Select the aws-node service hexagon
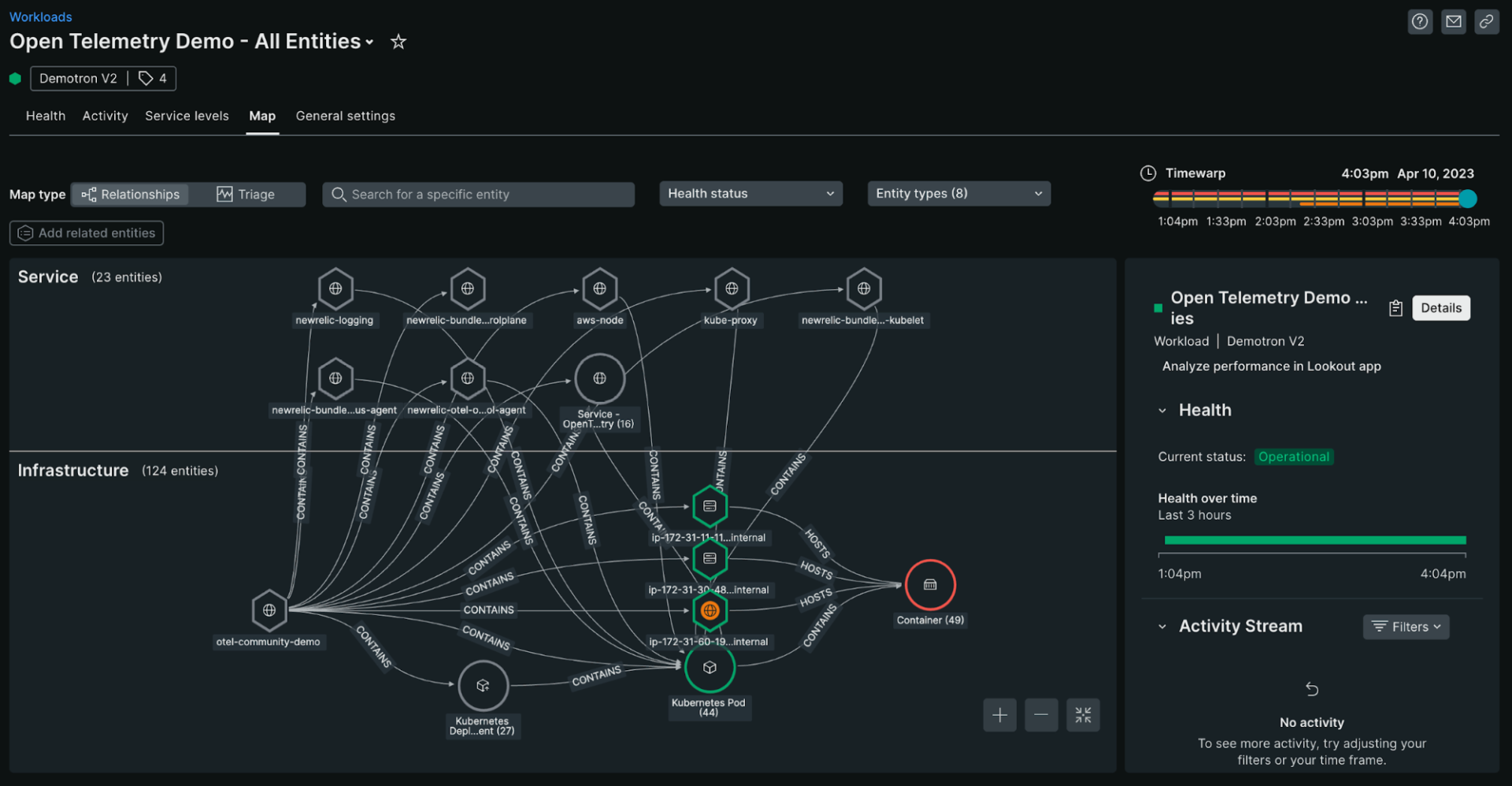Screen dimensions: 1512x786 click(600, 289)
